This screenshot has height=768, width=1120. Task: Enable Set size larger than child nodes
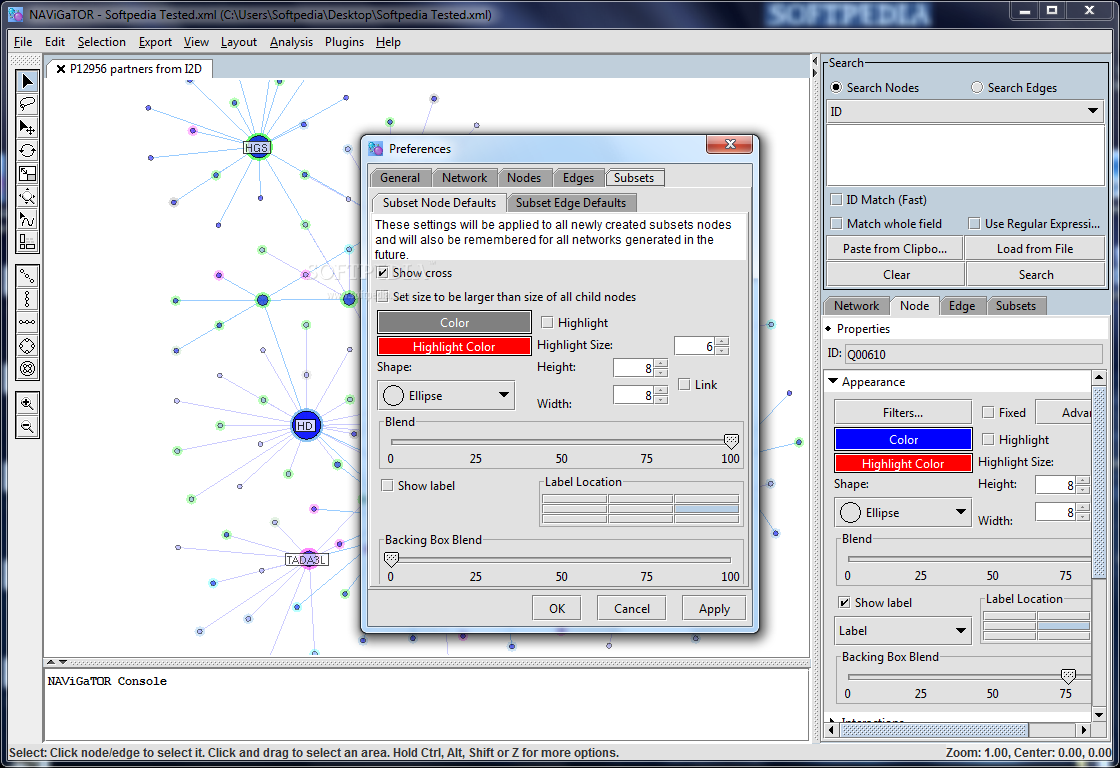coord(383,296)
